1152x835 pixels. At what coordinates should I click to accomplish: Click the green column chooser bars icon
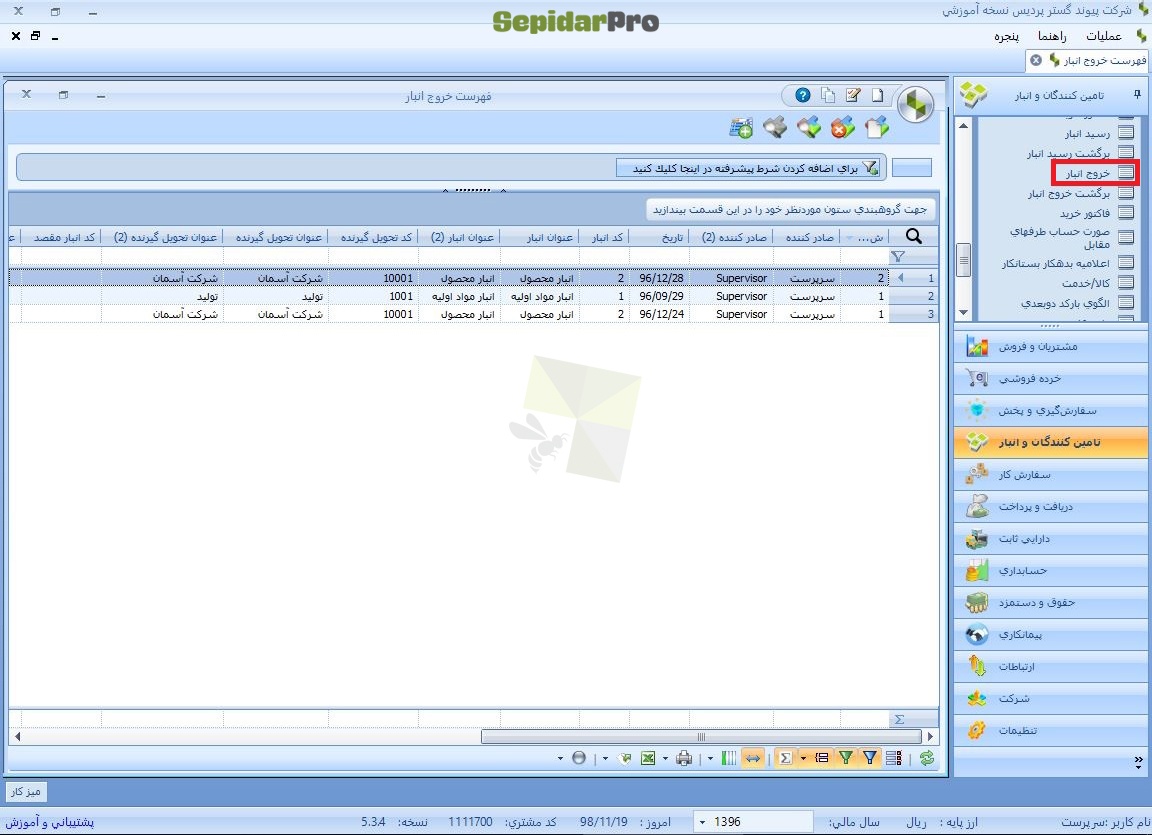(729, 758)
